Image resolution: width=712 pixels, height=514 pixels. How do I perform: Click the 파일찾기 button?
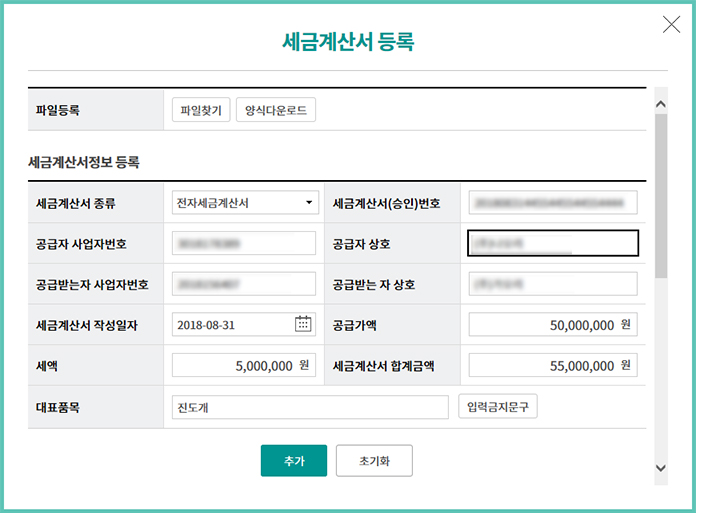201,110
